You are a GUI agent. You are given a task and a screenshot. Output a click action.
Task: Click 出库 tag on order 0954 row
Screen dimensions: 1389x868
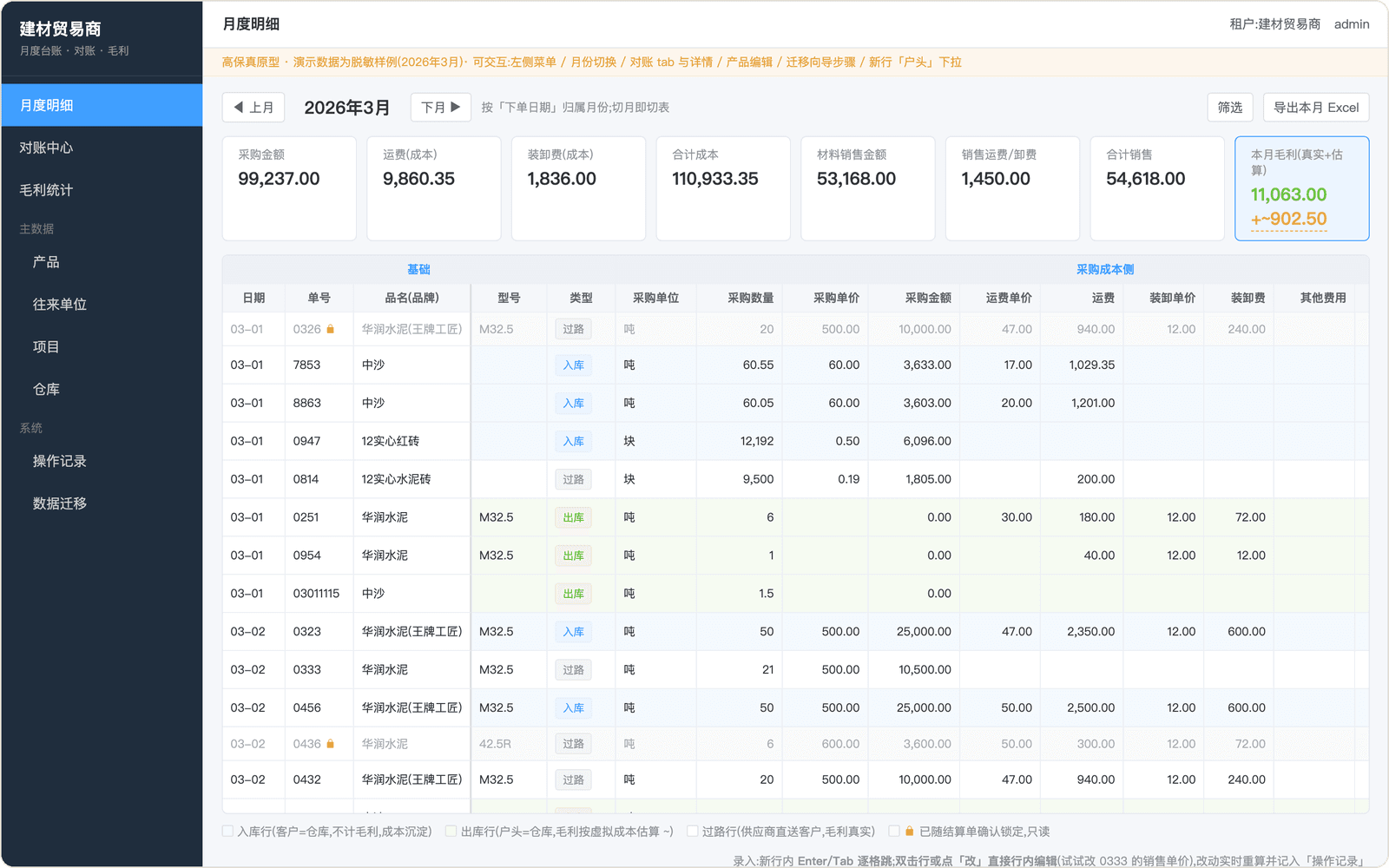pos(573,556)
